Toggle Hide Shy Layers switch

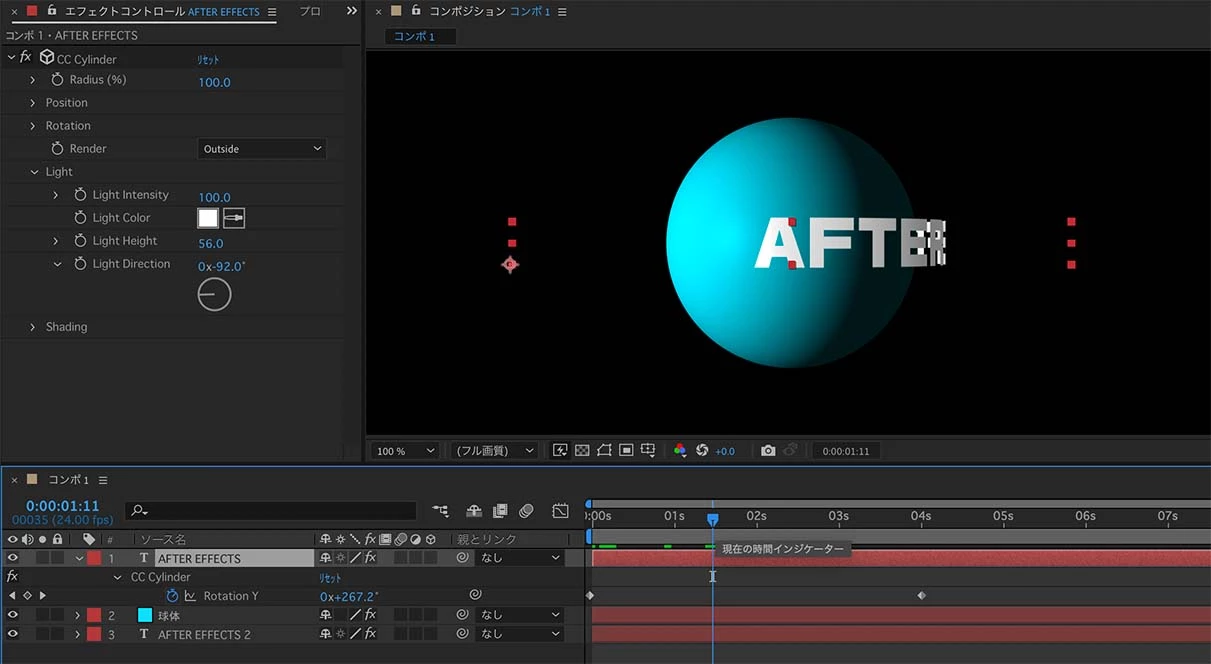tap(474, 511)
